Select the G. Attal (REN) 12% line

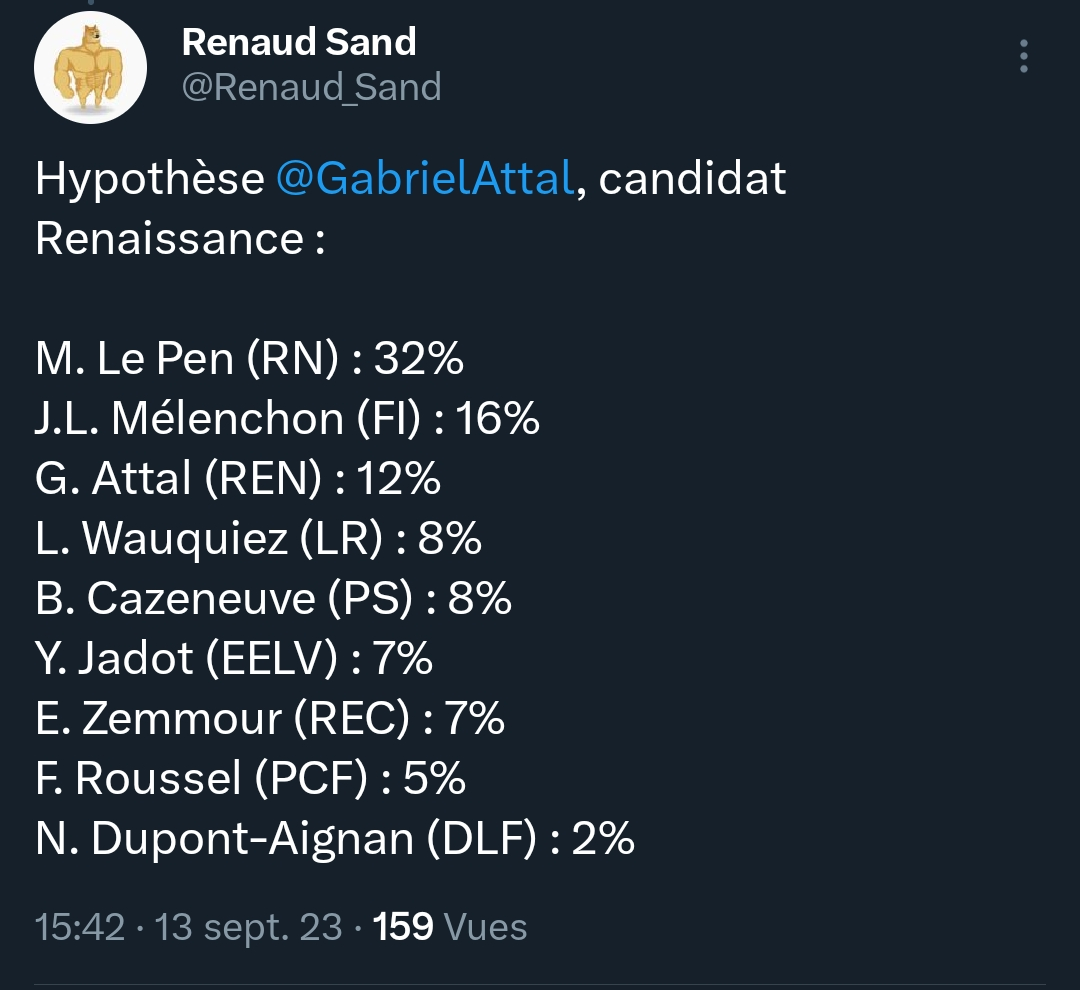click(x=238, y=478)
